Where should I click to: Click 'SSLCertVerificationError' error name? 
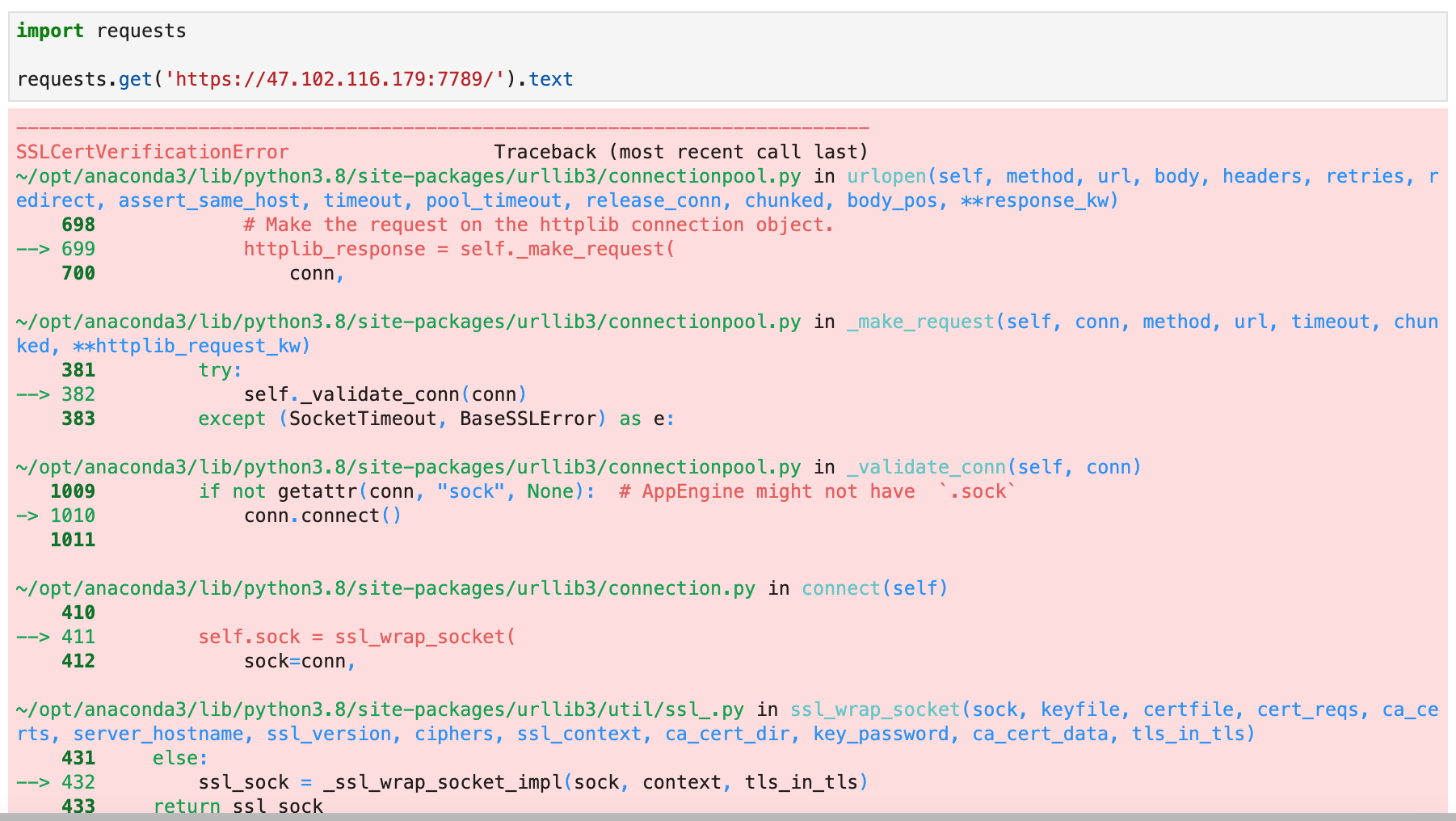click(x=153, y=152)
